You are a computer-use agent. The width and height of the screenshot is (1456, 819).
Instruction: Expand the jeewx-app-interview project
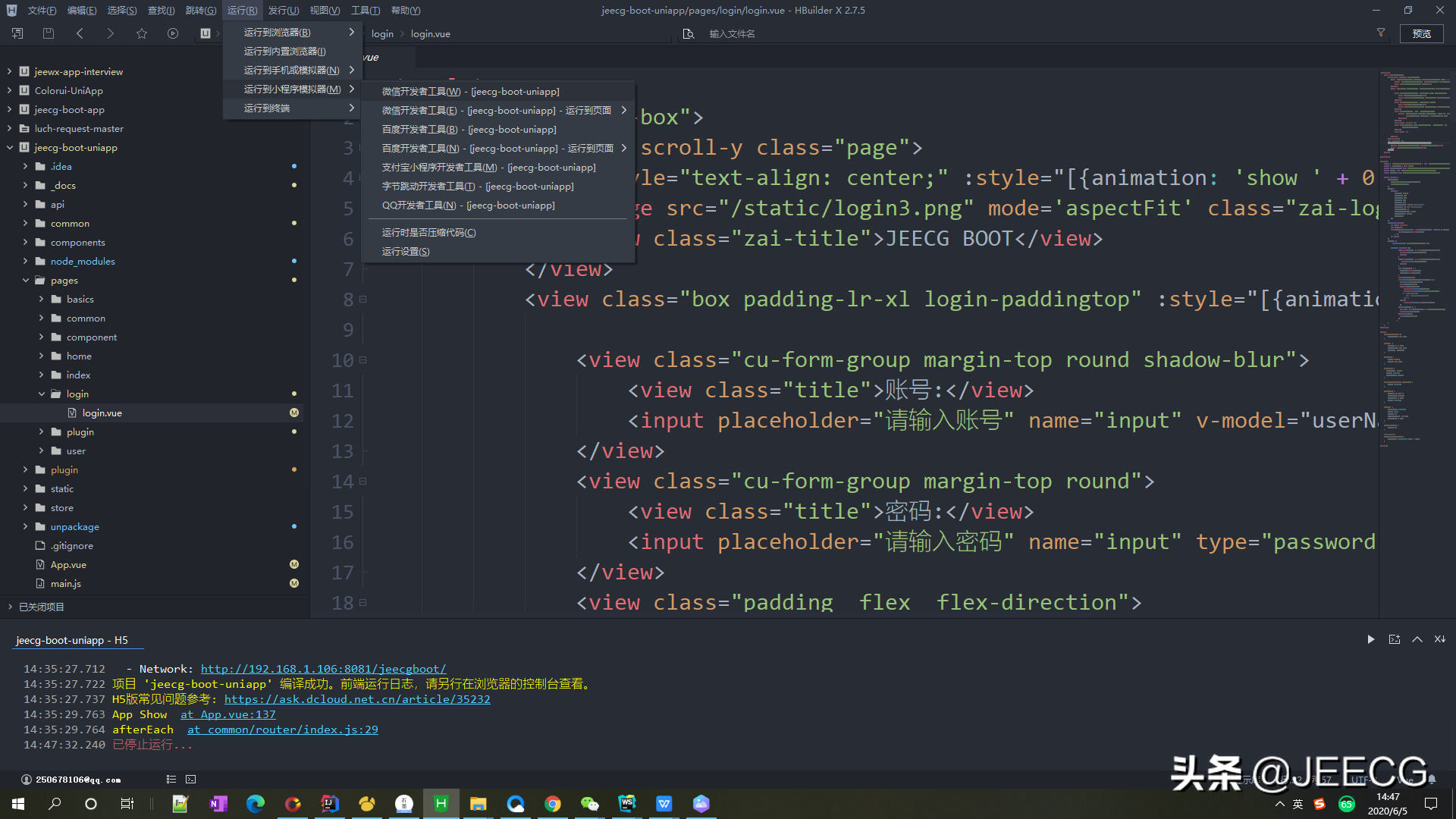click(9, 71)
